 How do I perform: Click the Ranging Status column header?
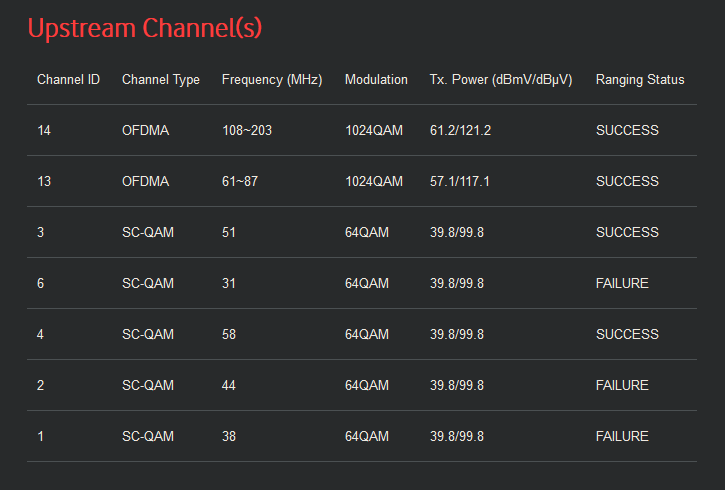(x=640, y=80)
